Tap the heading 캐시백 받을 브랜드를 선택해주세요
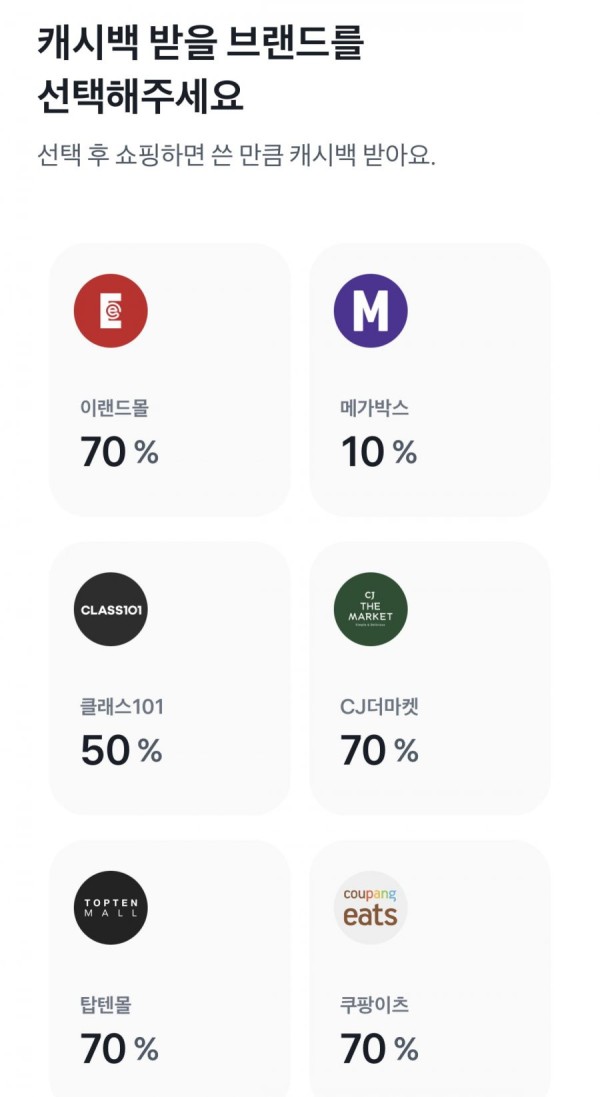 (201, 70)
